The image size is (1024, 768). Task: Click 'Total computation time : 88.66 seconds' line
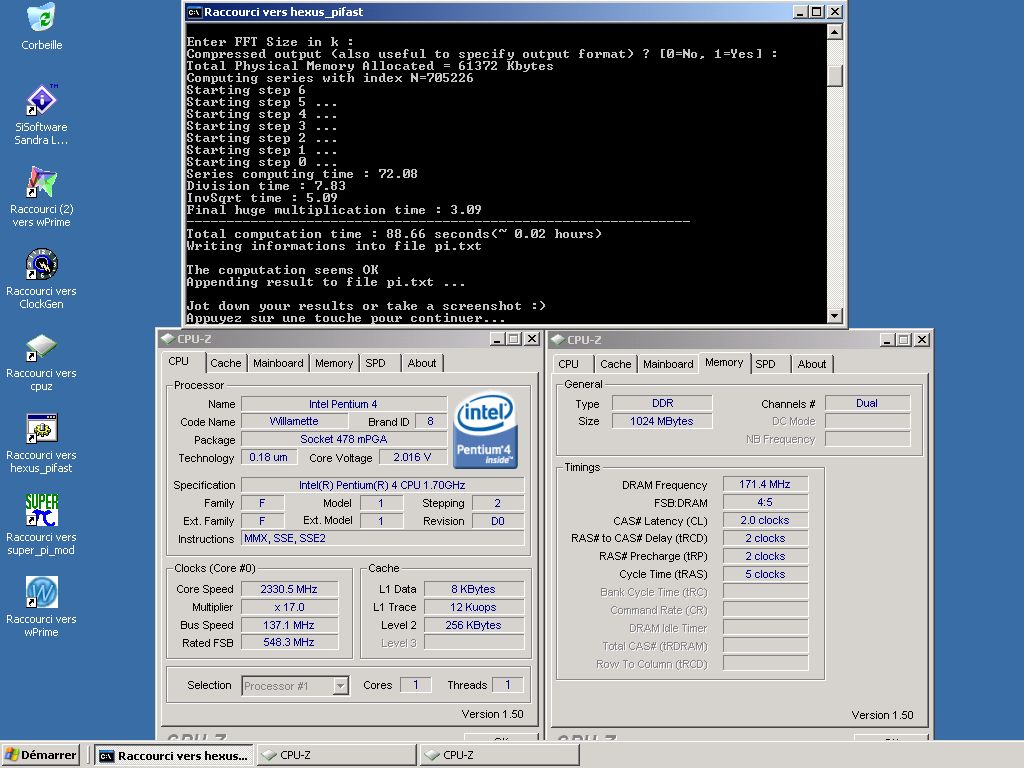pyautogui.click(x=394, y=234)
